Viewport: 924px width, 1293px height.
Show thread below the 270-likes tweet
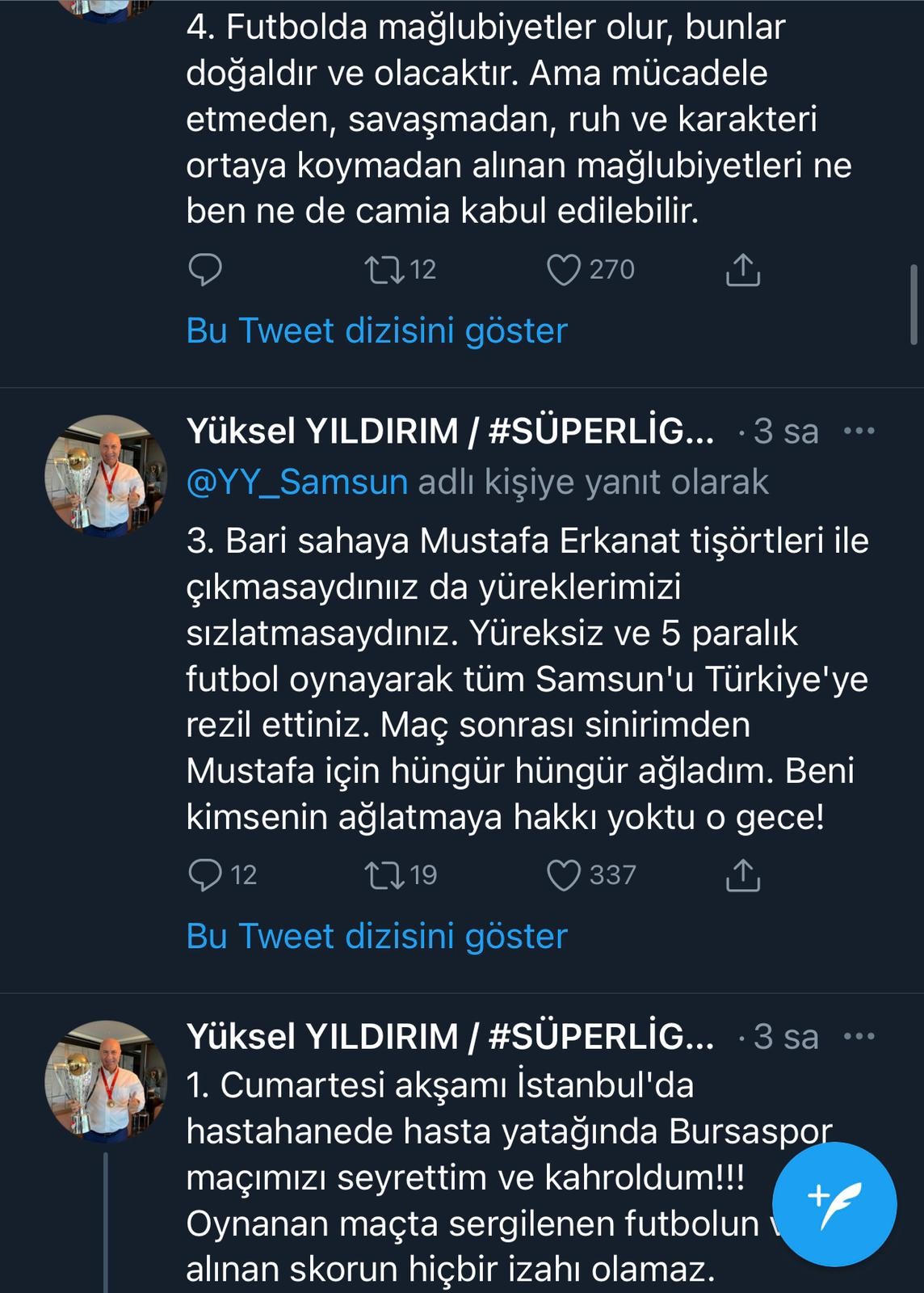point(376,331)
